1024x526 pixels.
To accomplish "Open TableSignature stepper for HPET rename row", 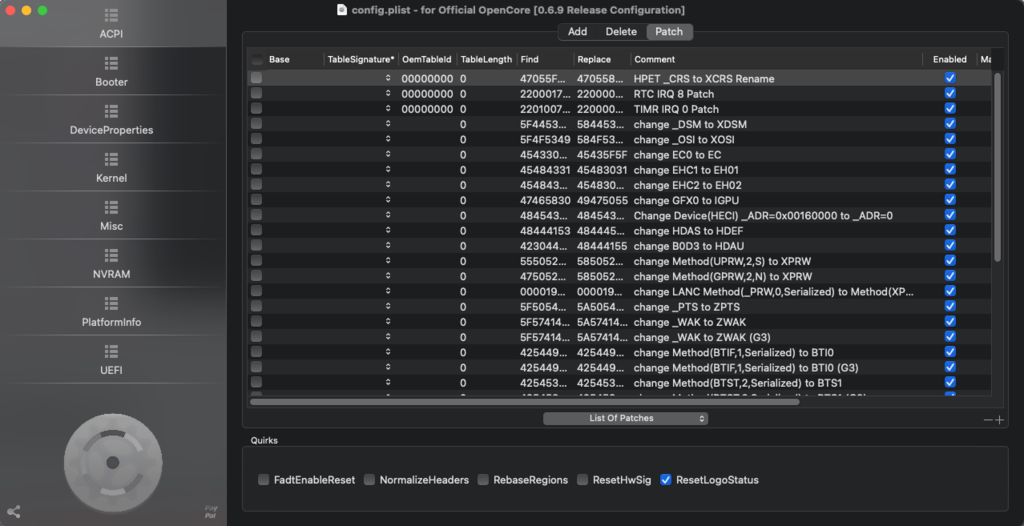I will (x=388, y=78).
